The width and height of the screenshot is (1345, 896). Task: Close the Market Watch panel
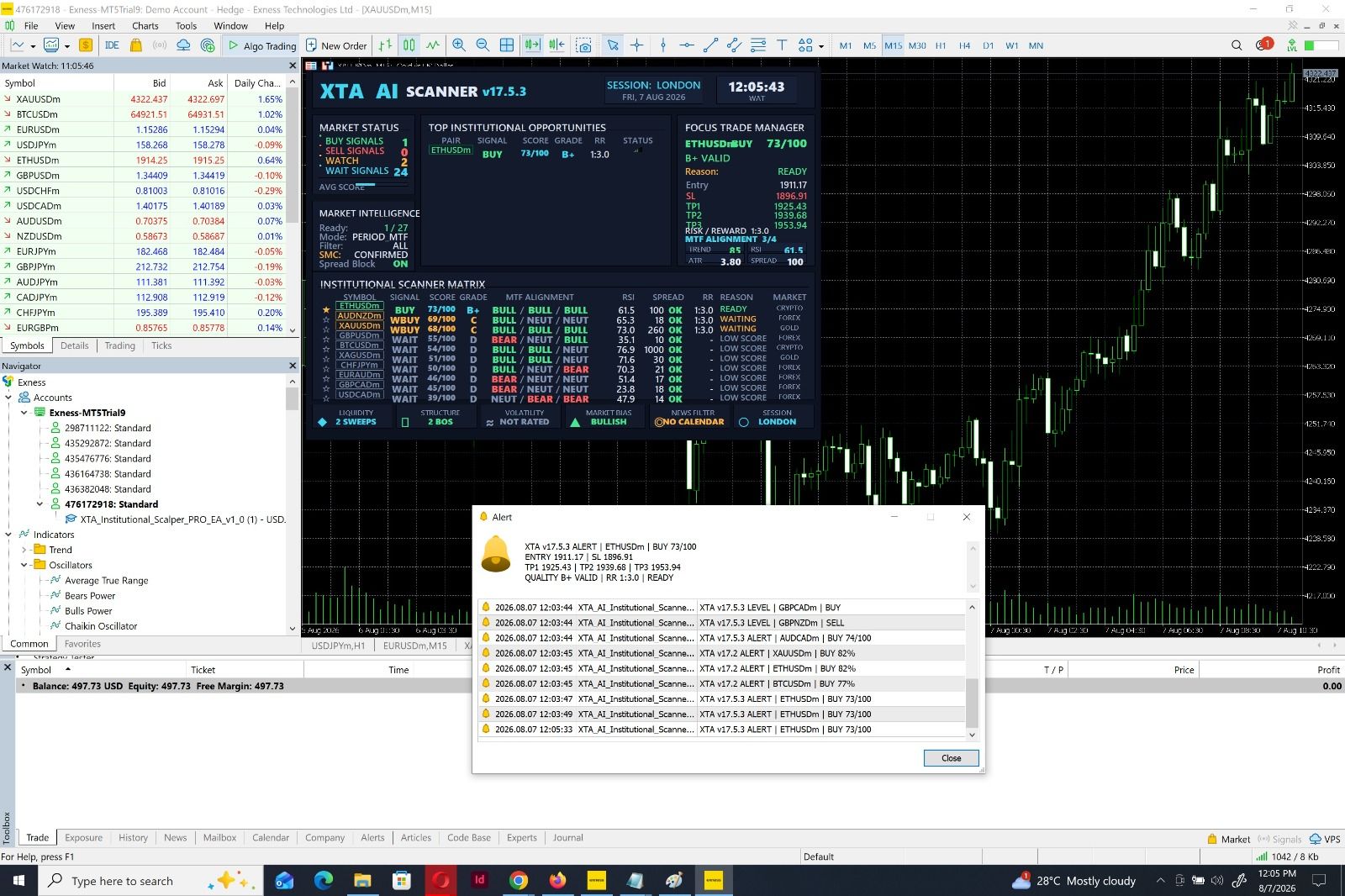pos(293,66)
